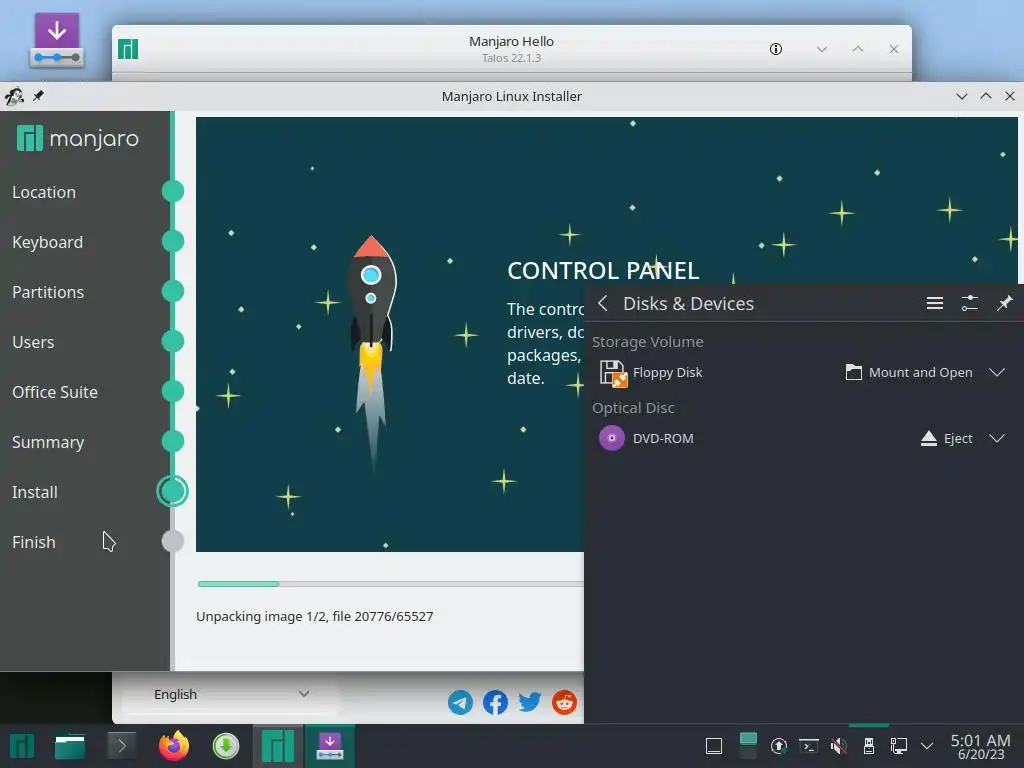Click the Floppy Disk device icon
The height and width of the screenshot is (768, 1024).
(613, 373)
